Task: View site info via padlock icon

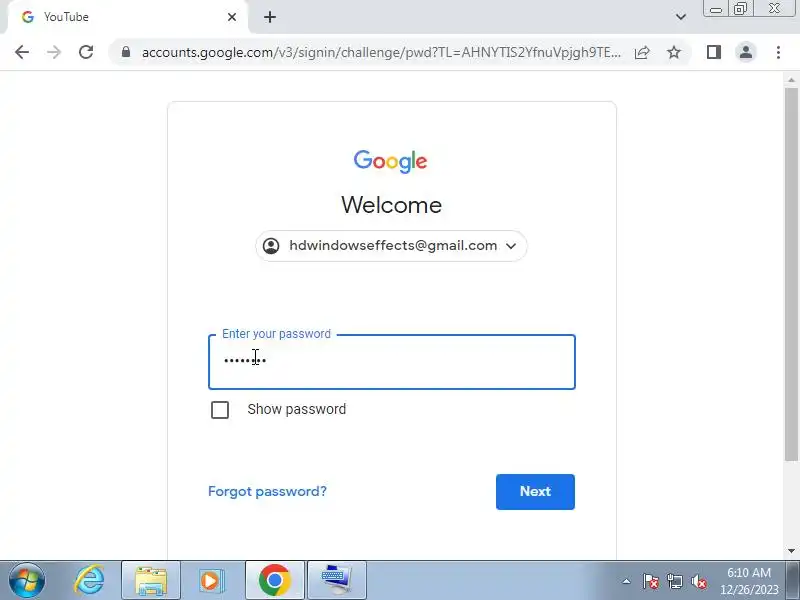Action: tap(126, 52)
